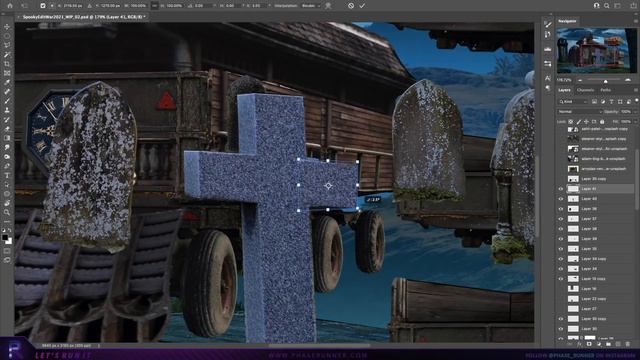Select the Navigator panel tab
Viewport: 640px width, 360px height.
567,21
